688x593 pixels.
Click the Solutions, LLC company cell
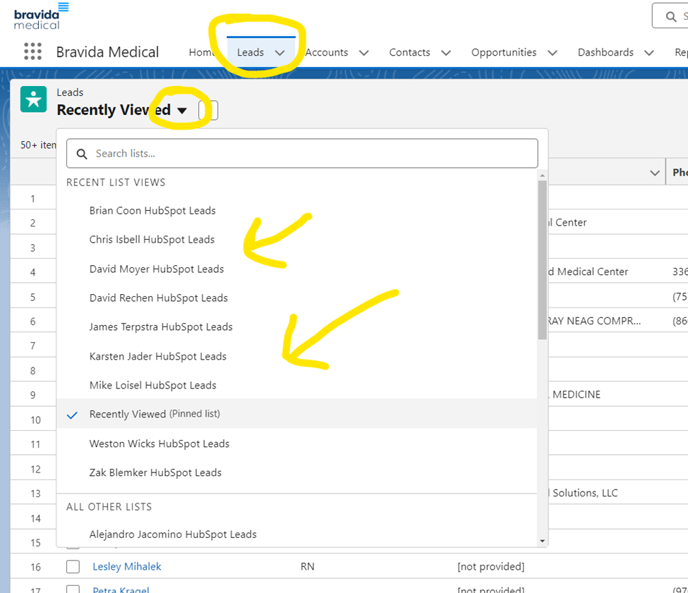coord(583,493)
